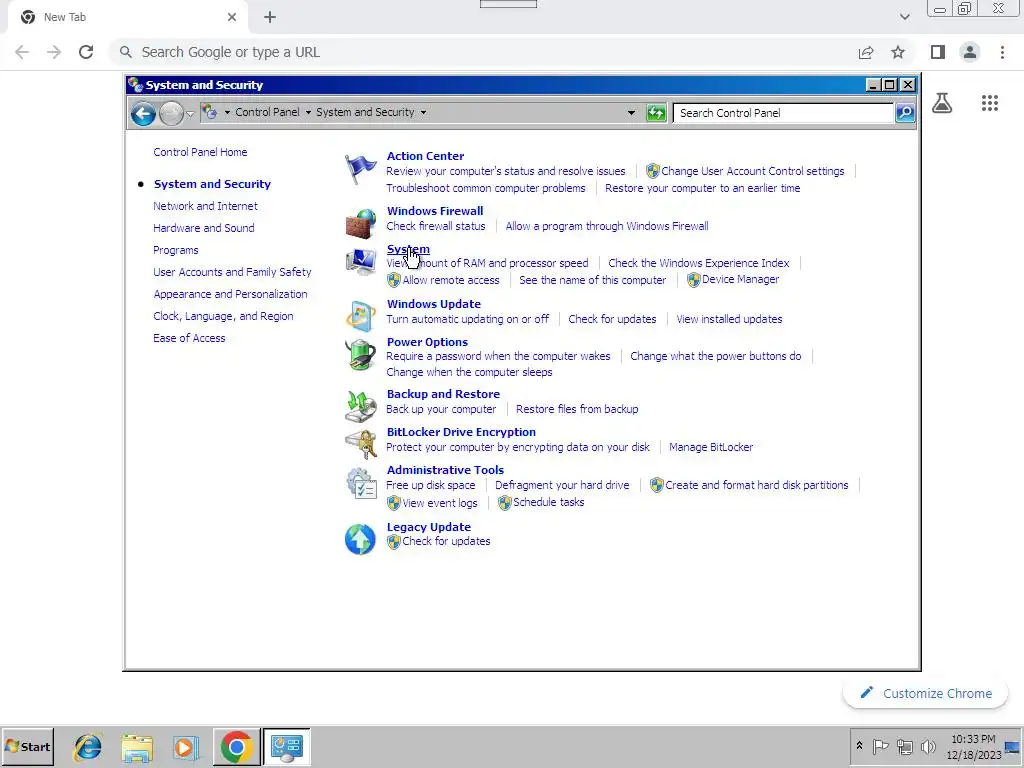
Task: Open the Start menu
Action: [27, 746]
